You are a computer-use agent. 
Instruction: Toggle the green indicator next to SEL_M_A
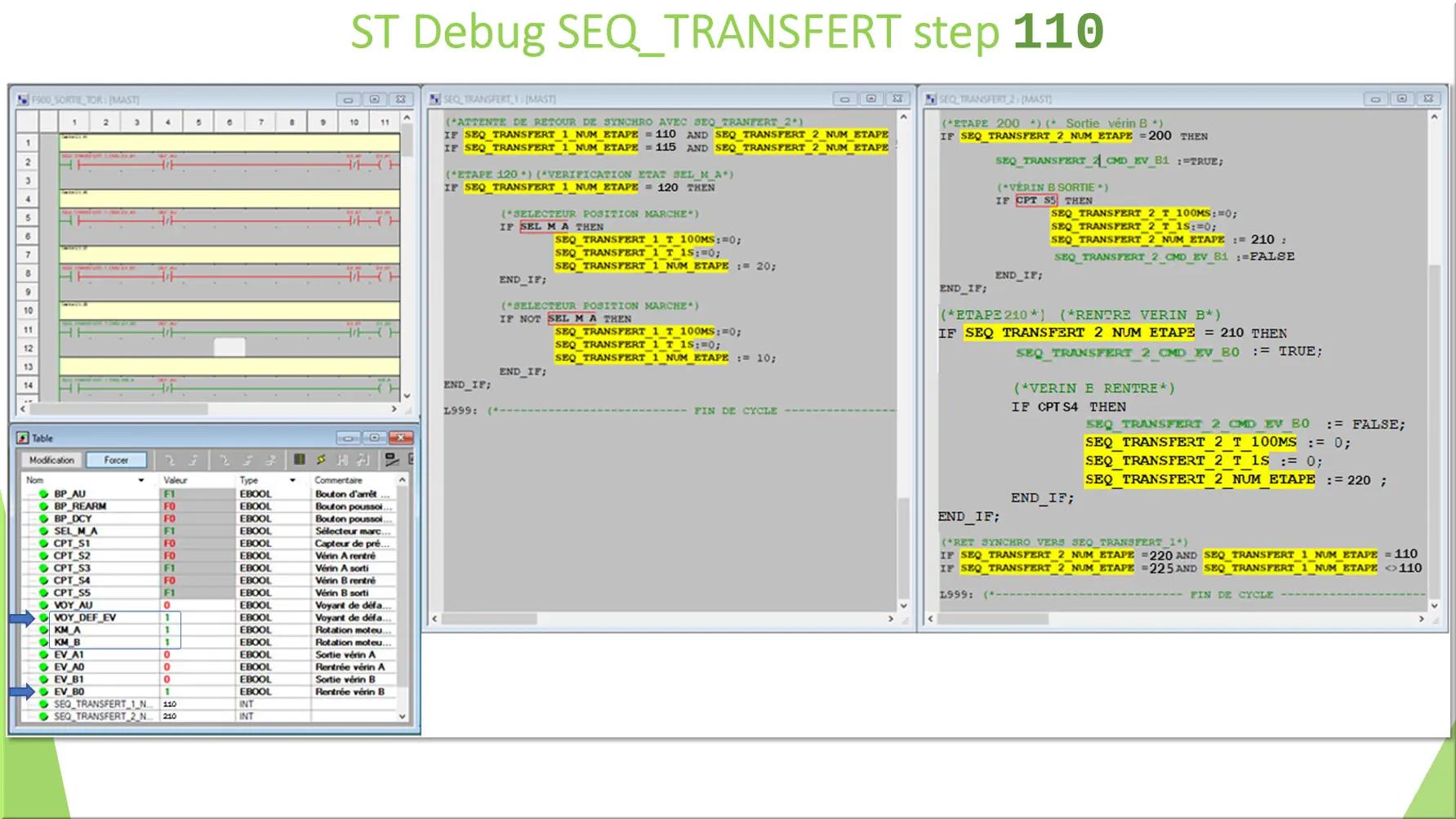click(45, 531)
